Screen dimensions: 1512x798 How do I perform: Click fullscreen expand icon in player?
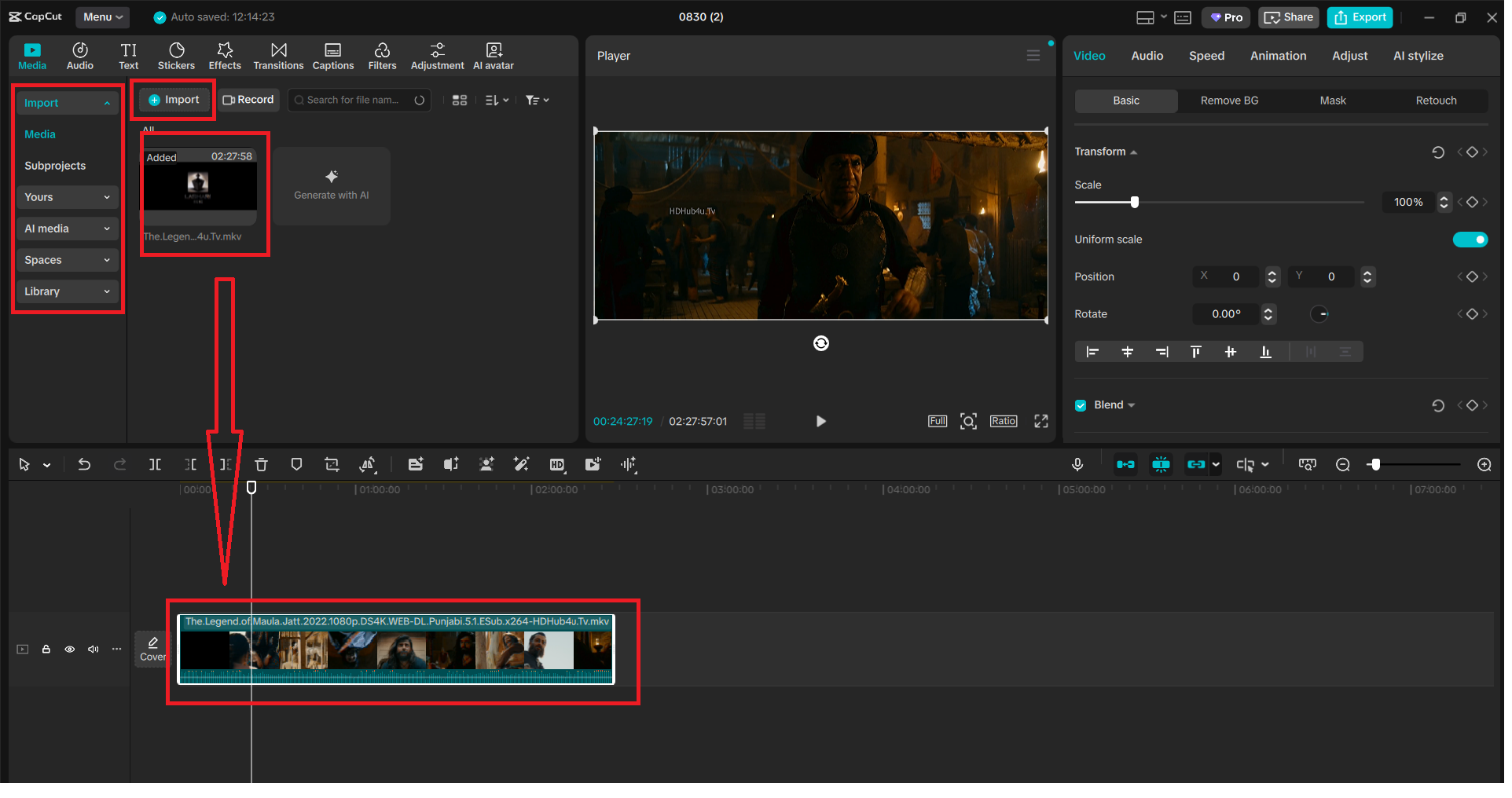click(1041, 422)
